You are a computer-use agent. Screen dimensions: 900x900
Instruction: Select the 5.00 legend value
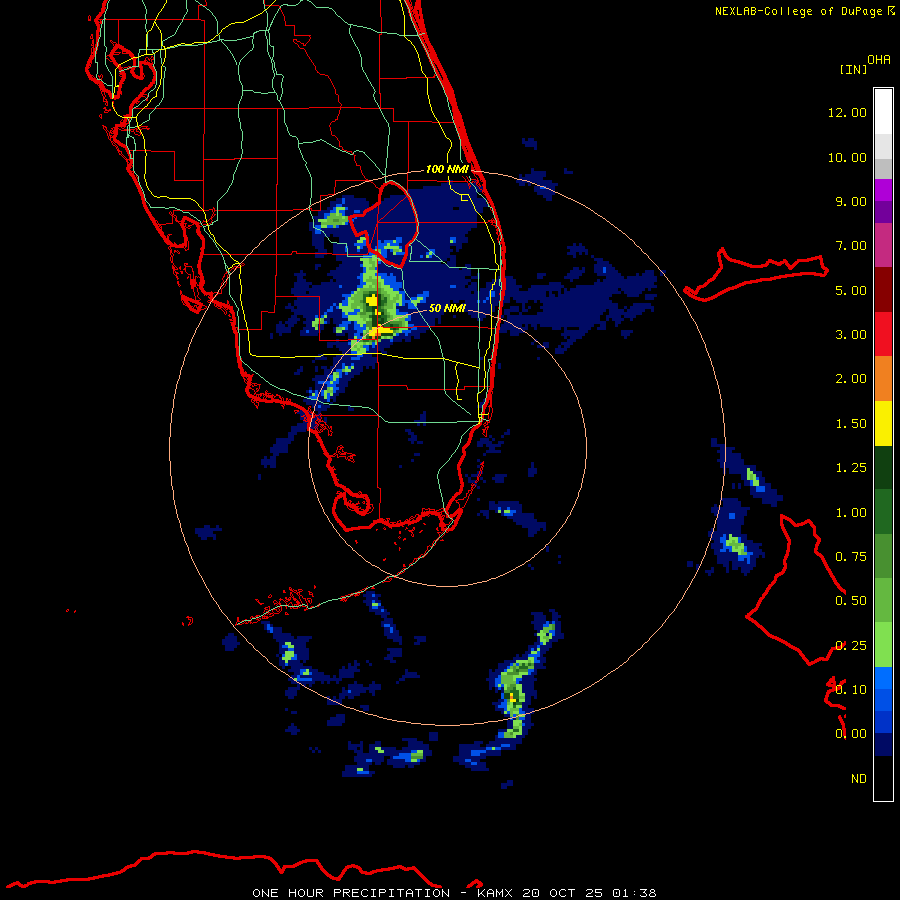click(851, 290)
